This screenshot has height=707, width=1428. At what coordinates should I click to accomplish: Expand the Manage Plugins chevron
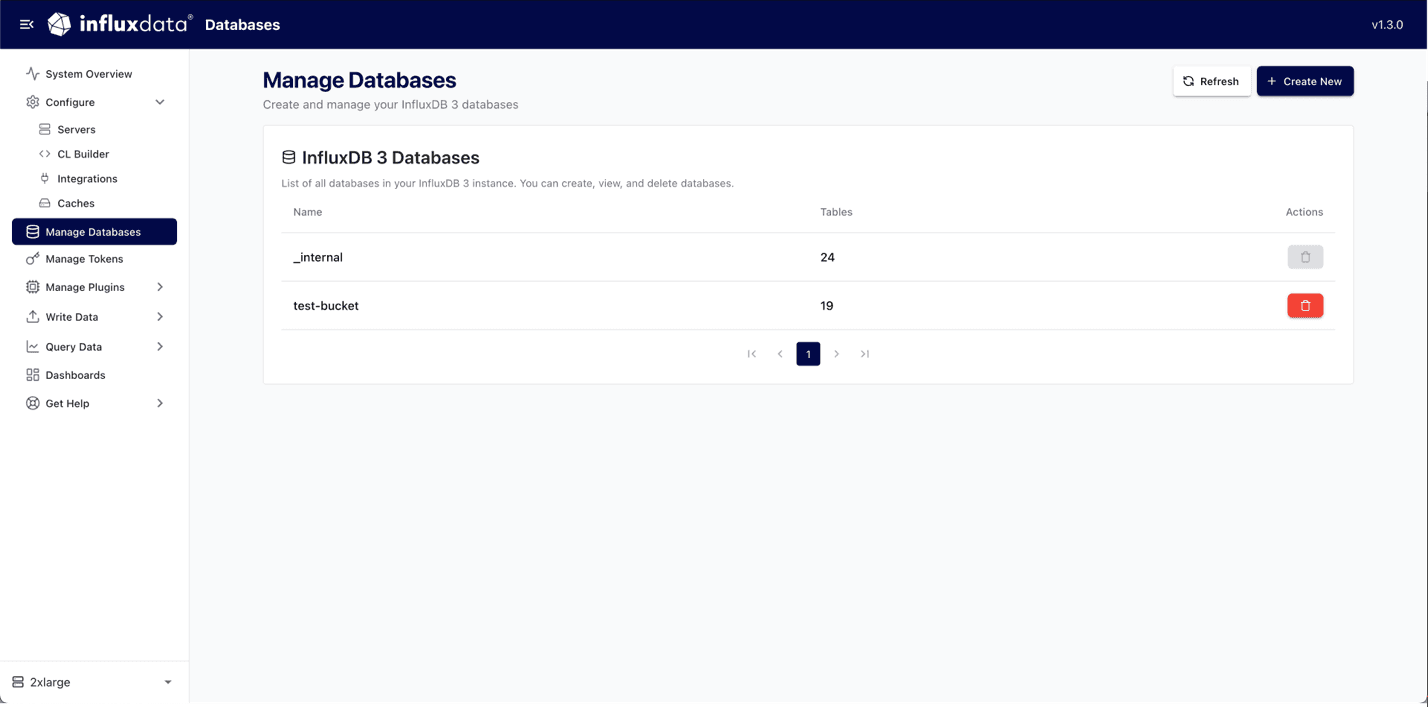tap(160, 287)
